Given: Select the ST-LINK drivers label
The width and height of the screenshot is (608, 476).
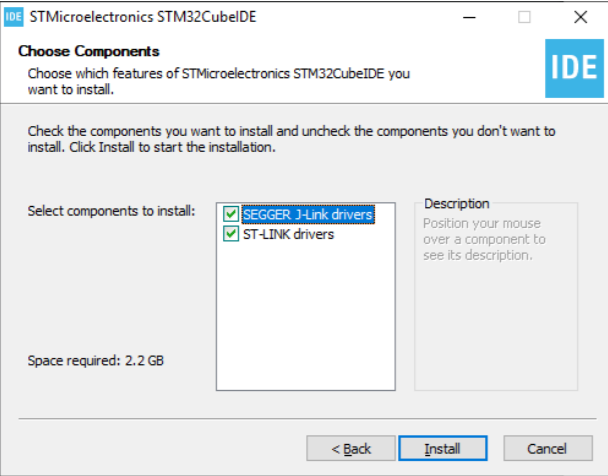Looking at the screenshot, I should [288, 234].
